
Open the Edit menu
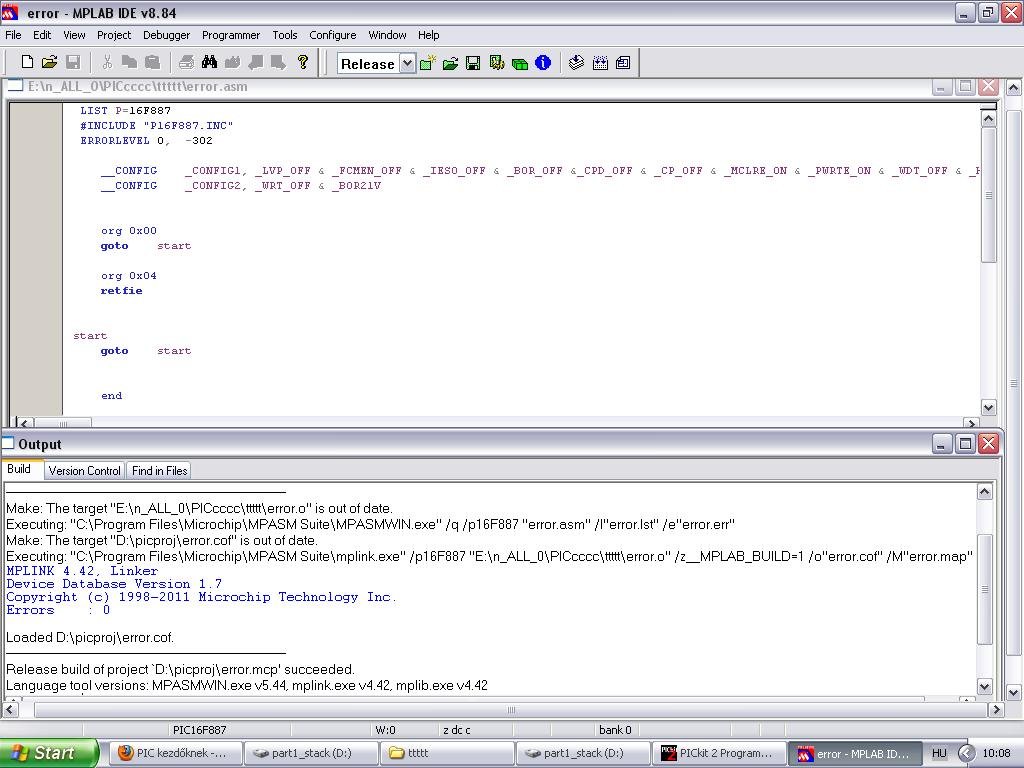(x=42, y=35)
